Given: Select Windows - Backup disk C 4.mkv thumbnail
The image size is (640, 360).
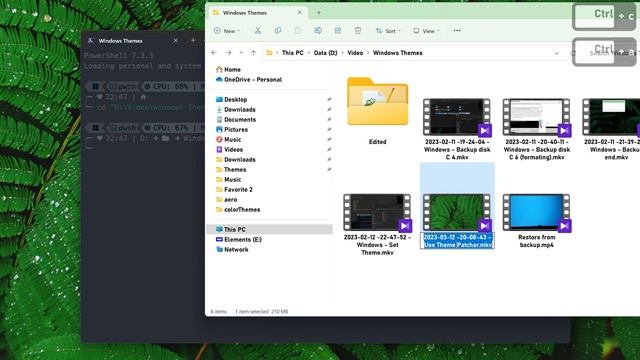Looking at the screenshot, I should tap(457, 117).
